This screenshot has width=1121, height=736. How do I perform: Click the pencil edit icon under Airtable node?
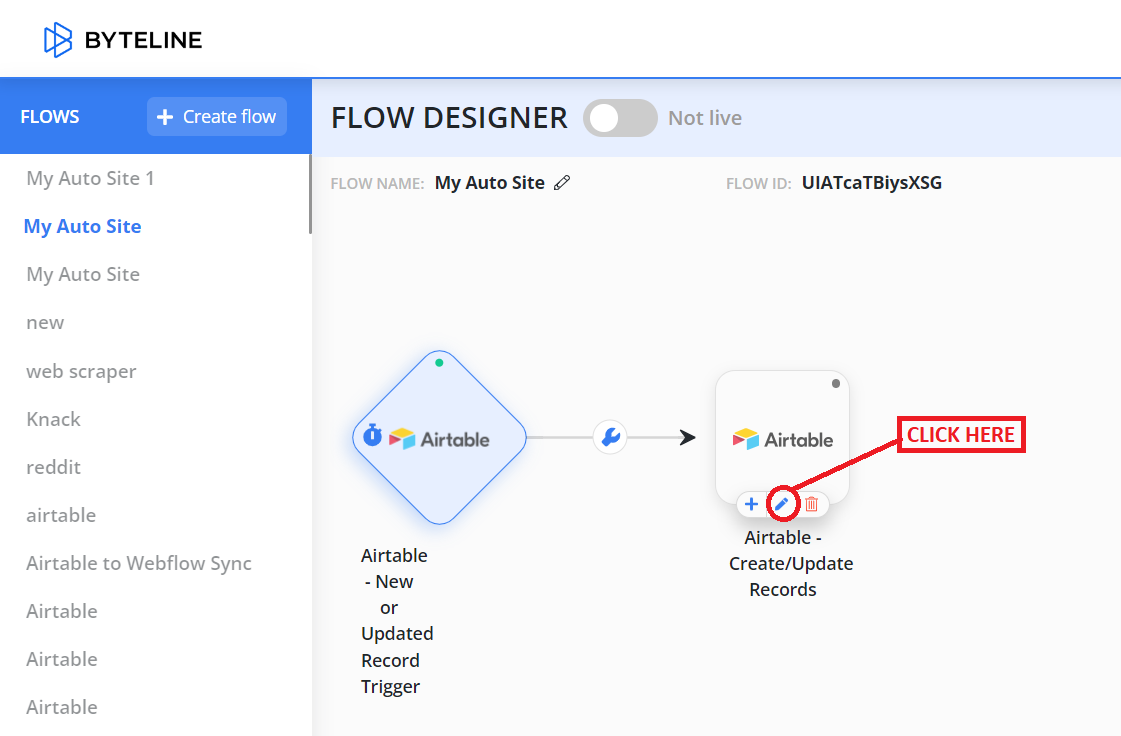pyautogui.click(x=782, y=504)
